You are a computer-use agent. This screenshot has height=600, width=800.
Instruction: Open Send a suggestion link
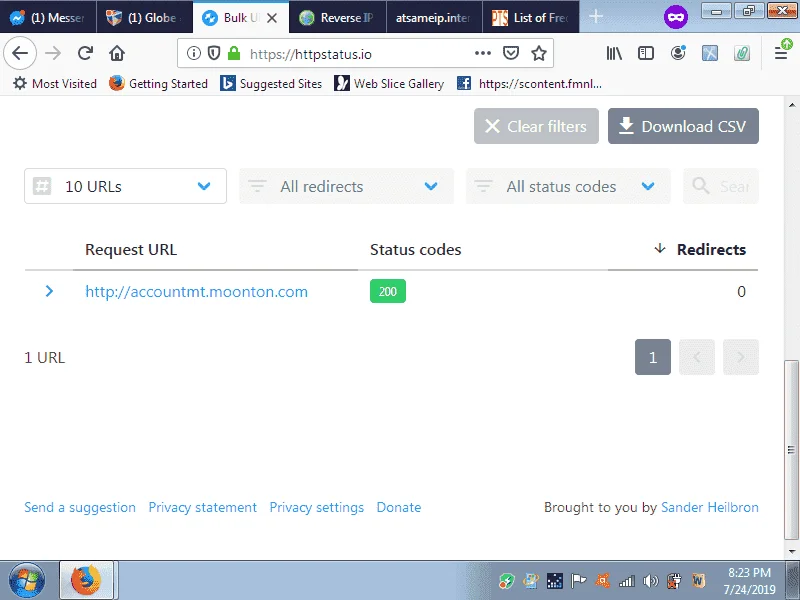[80, 507]
